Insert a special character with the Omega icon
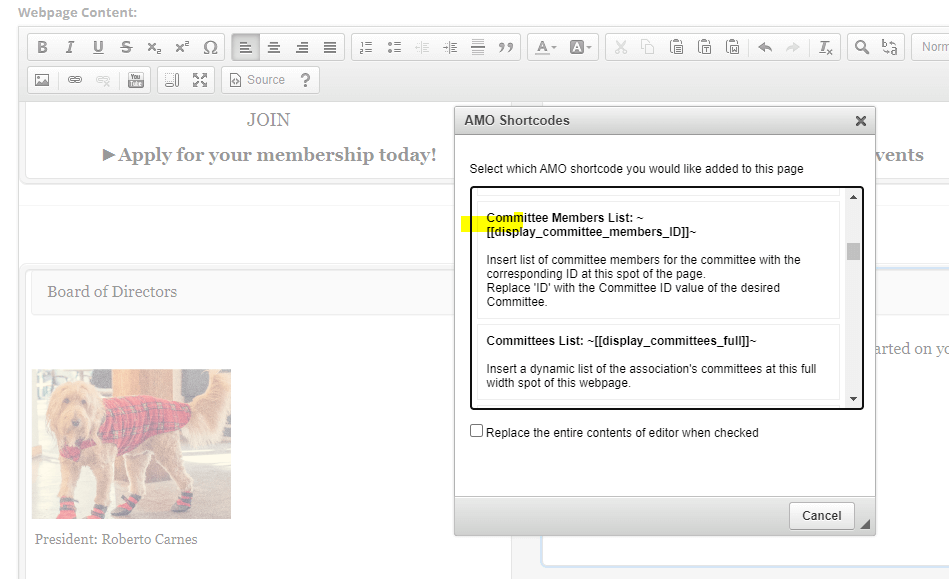 tap(210, 47)
